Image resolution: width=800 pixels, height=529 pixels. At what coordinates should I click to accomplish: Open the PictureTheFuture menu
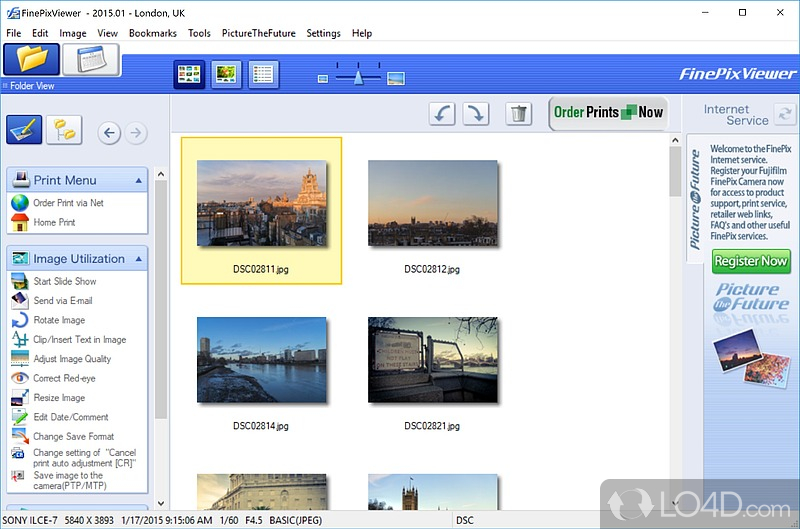pyautogui.click(x=259, y=33)
